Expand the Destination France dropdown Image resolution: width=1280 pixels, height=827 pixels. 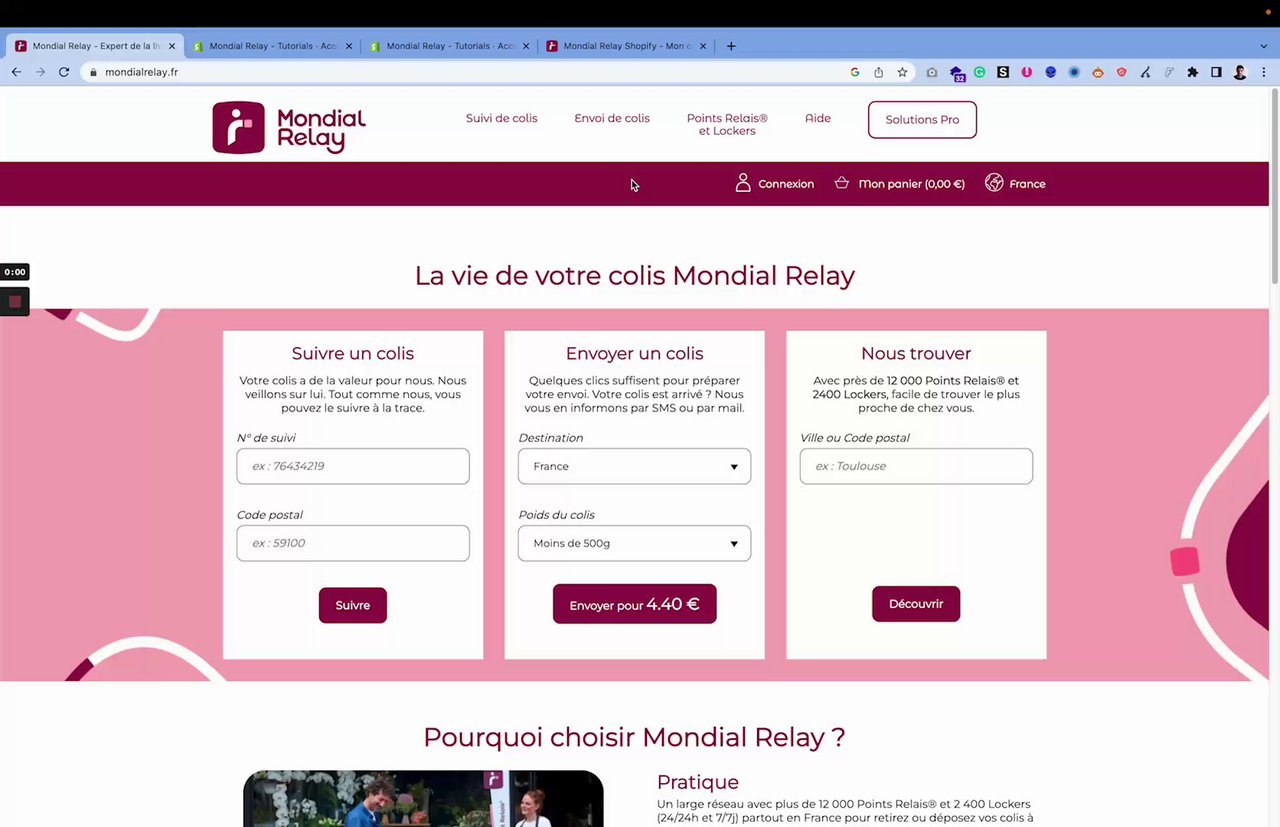coord(634,466)
